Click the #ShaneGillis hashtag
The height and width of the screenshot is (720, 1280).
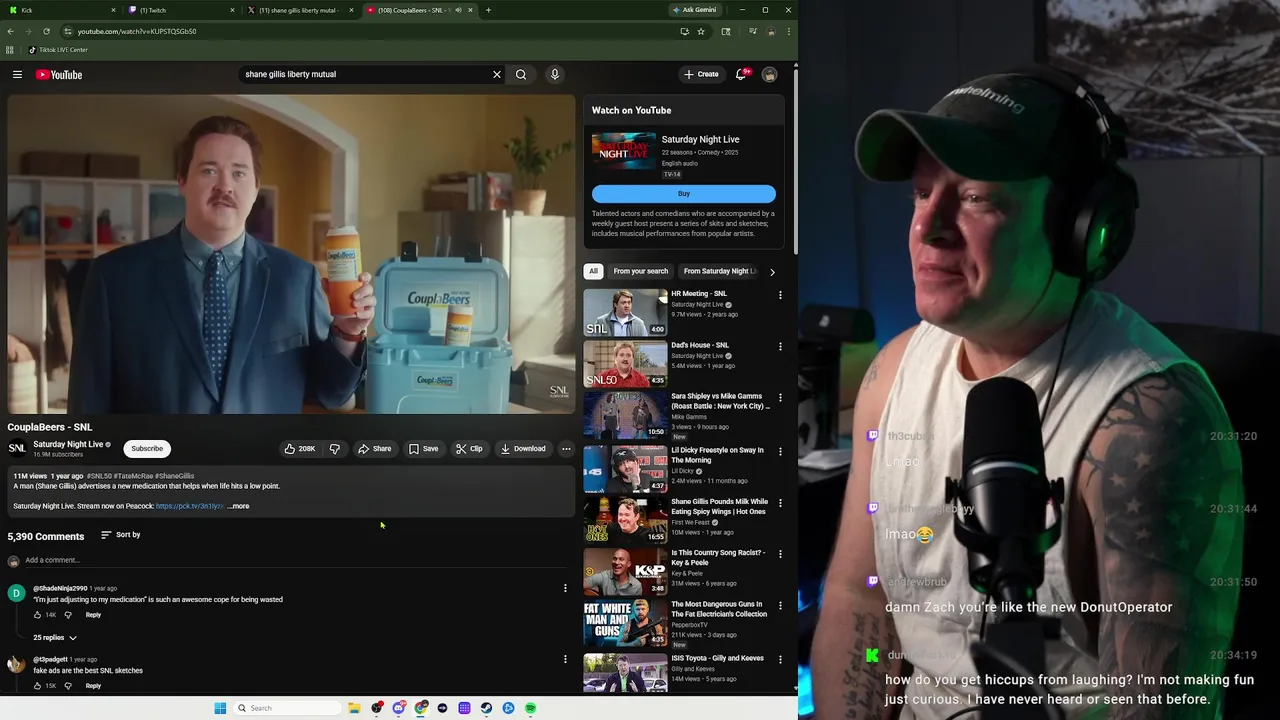tap(175, 476)
